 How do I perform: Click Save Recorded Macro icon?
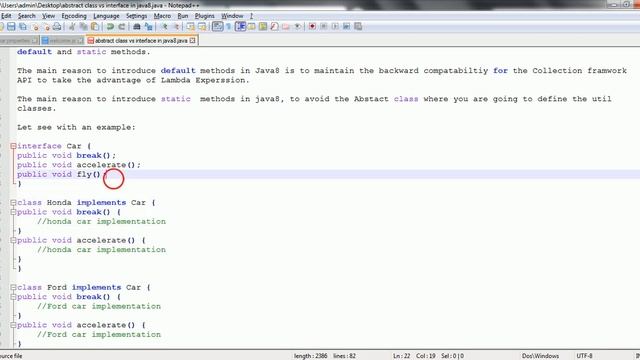tap(358, 27)
